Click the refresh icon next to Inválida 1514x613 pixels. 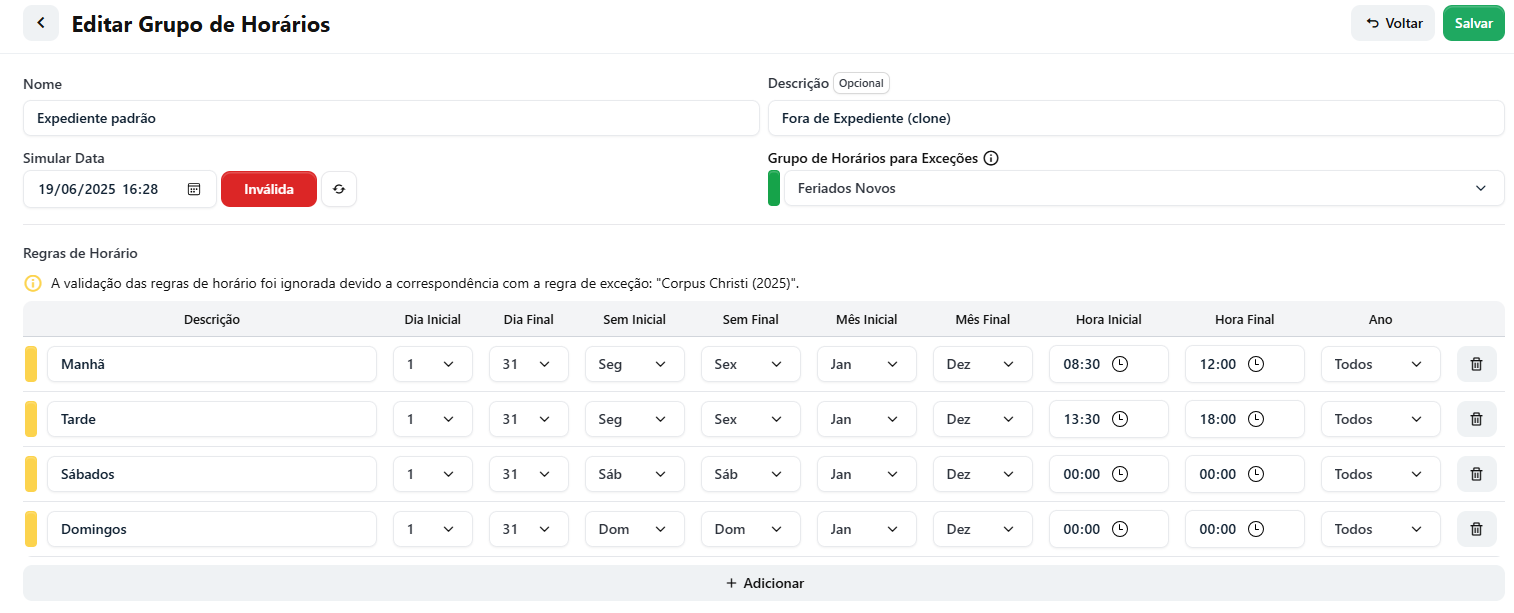pos(339,189)
